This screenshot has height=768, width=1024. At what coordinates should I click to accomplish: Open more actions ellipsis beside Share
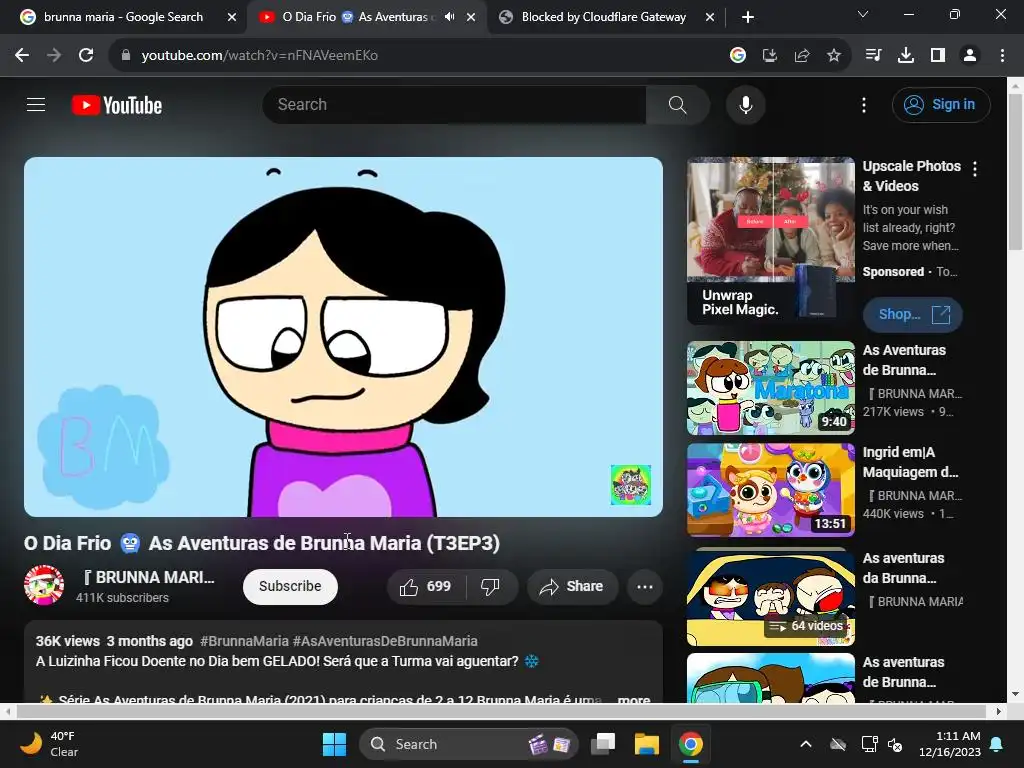[645, 586]
